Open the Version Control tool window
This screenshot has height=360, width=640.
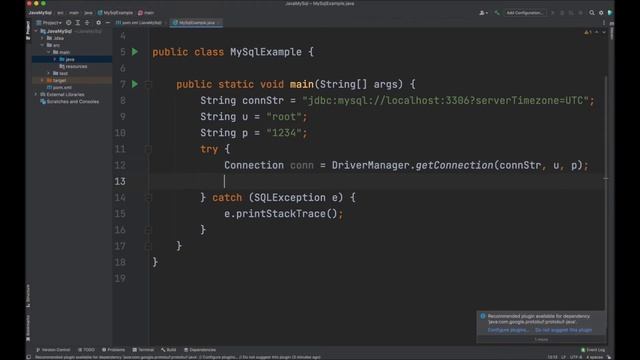click(x=53, y=350)
